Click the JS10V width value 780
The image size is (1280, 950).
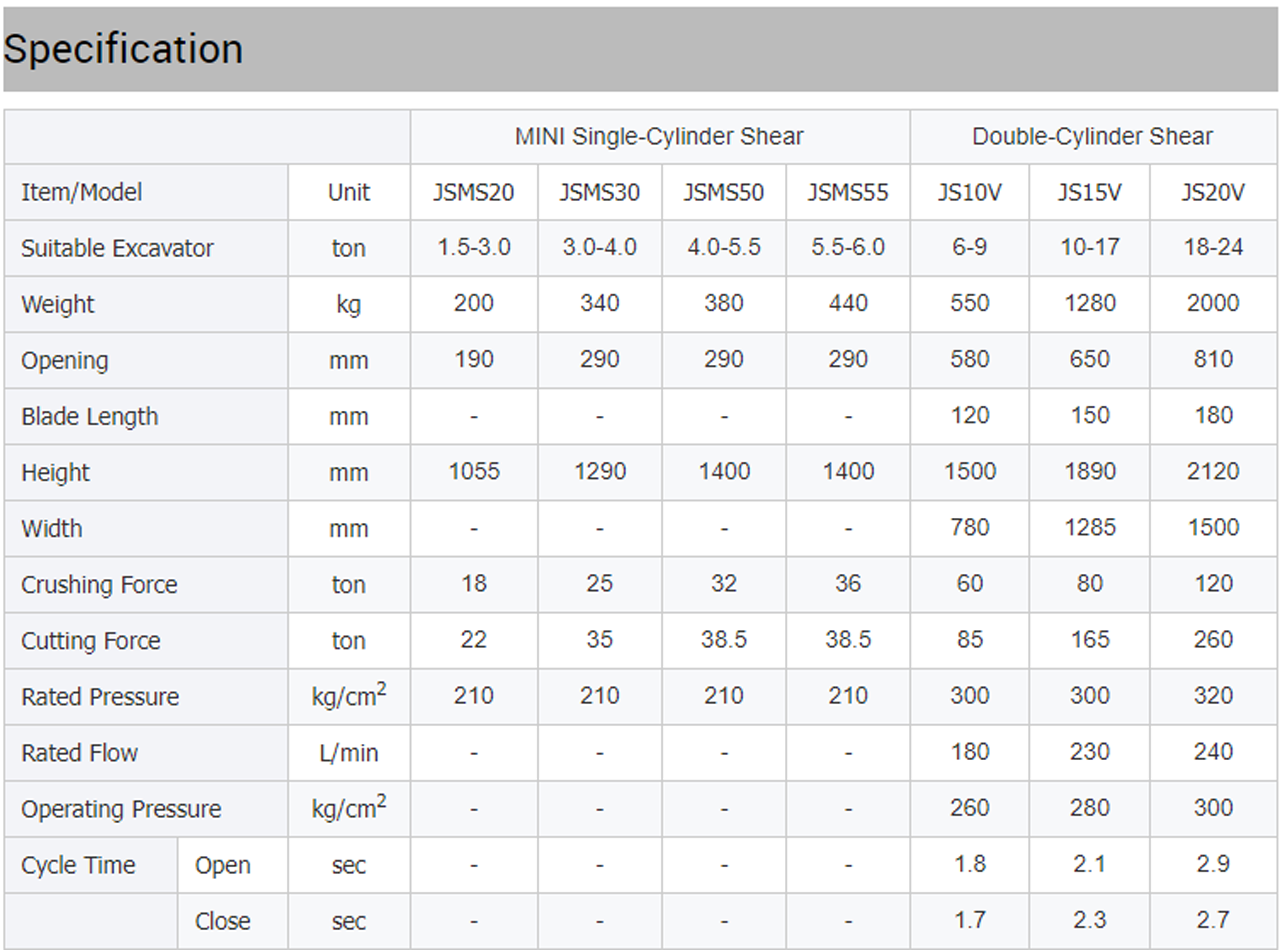click(969, 527)
